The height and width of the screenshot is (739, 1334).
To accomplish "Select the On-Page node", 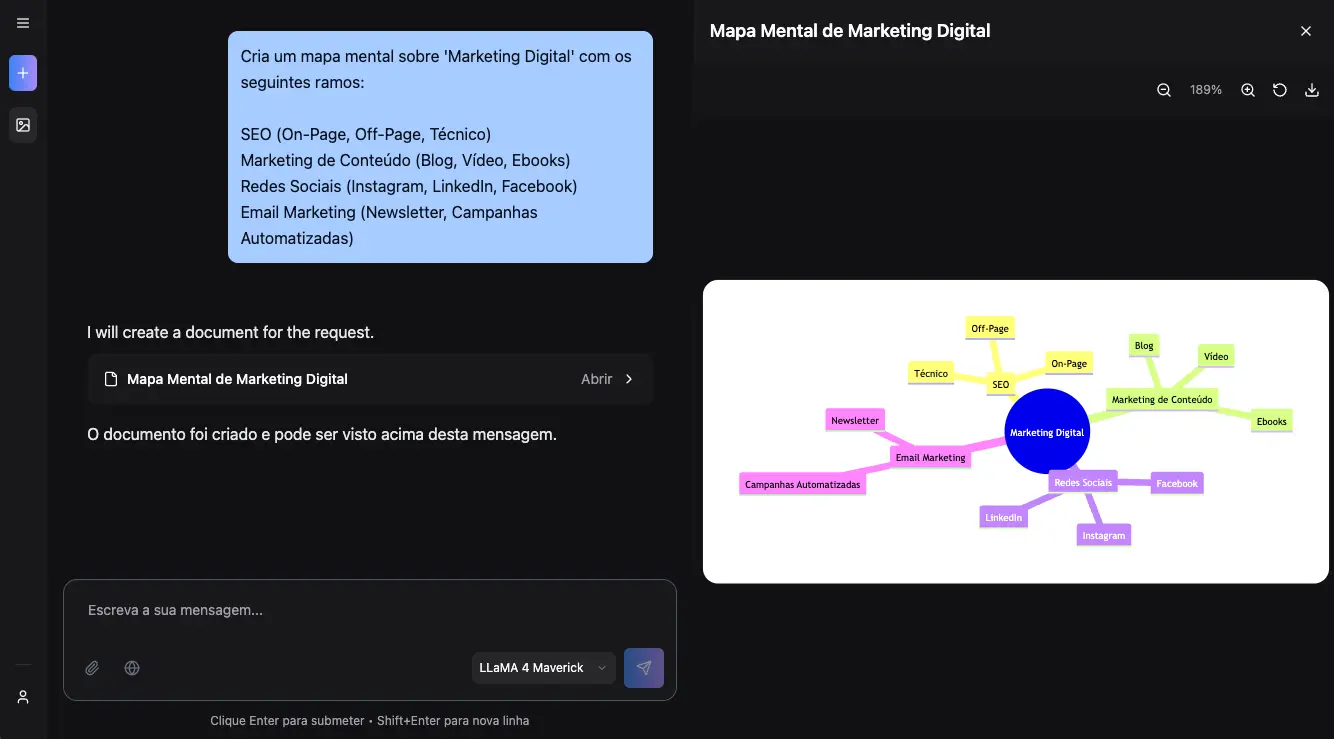I will pos(1069,363).
